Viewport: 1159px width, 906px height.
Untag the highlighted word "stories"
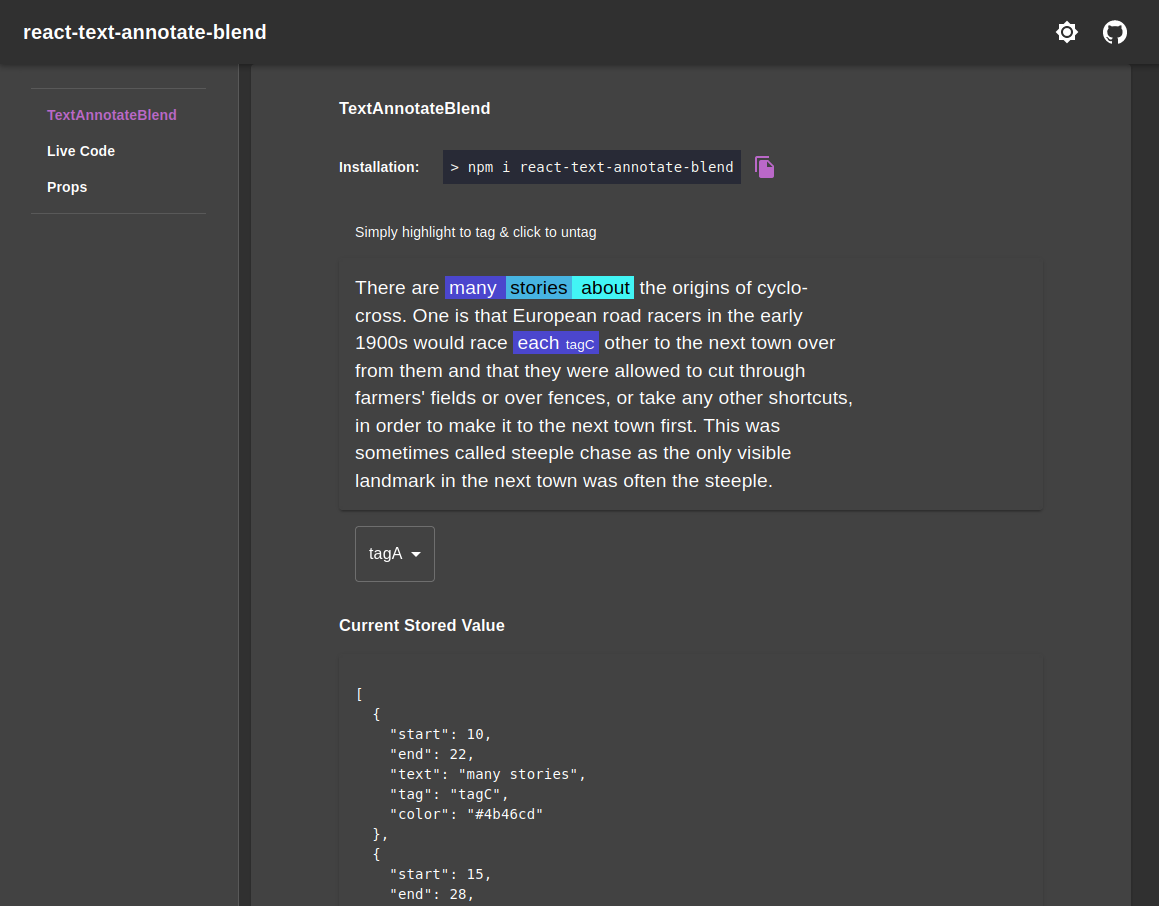point(539,287)
